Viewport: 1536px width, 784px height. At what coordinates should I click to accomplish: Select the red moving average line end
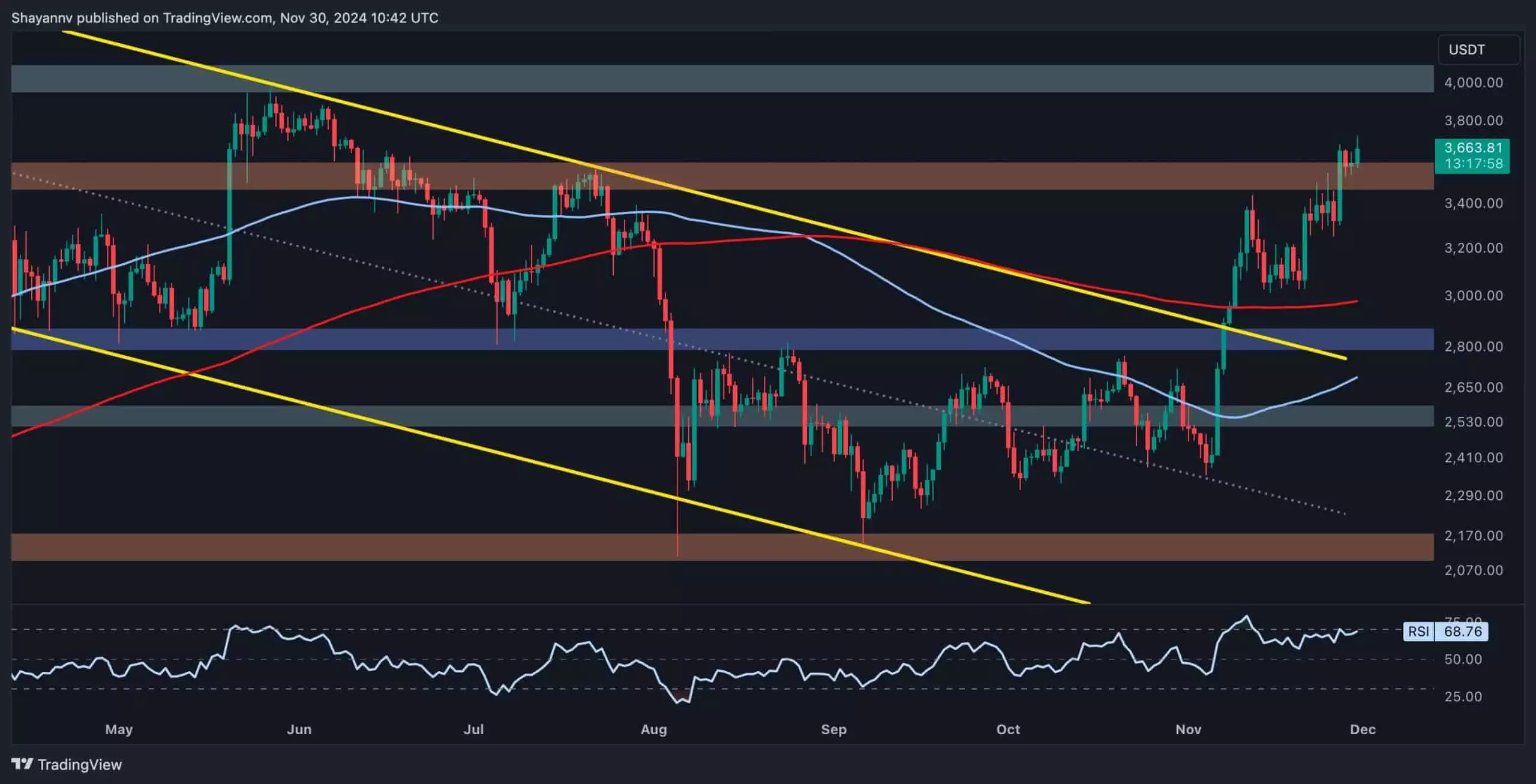[1356, 301]
